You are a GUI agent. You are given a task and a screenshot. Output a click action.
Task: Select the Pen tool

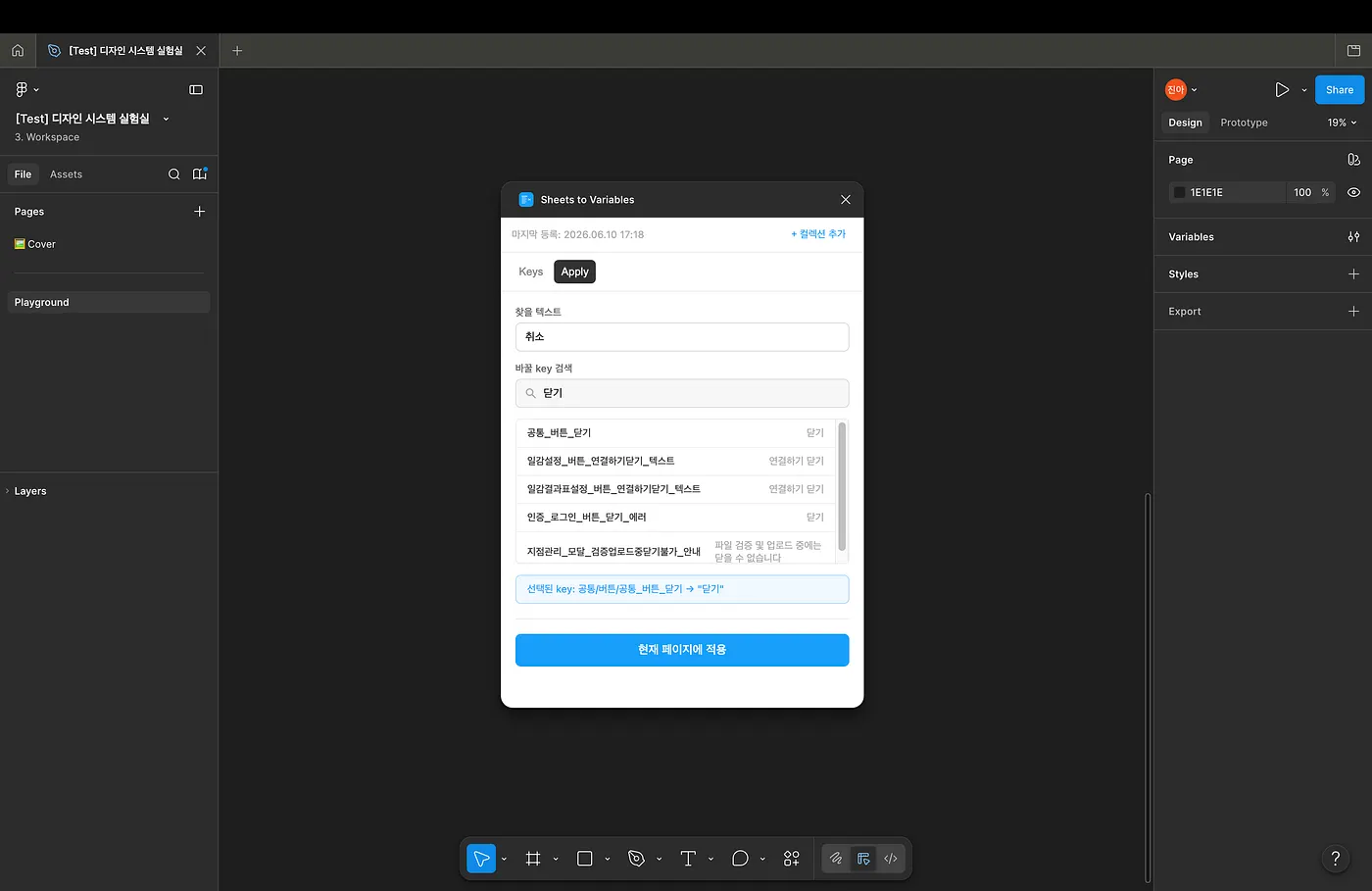tap(636, 859)
